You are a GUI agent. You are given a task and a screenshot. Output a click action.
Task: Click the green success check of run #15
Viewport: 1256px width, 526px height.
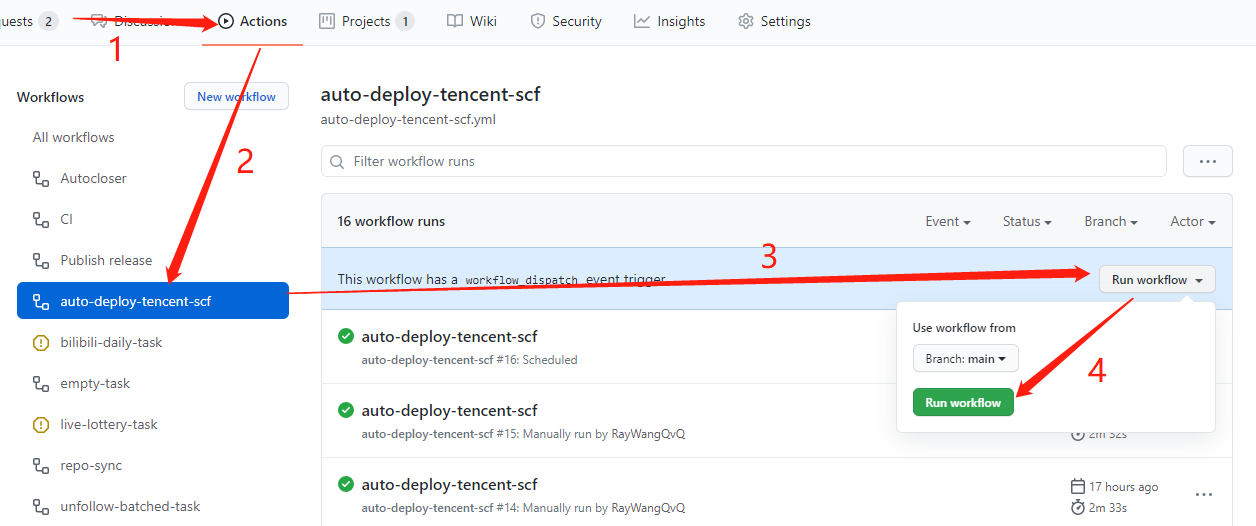[x=346, y=410]
